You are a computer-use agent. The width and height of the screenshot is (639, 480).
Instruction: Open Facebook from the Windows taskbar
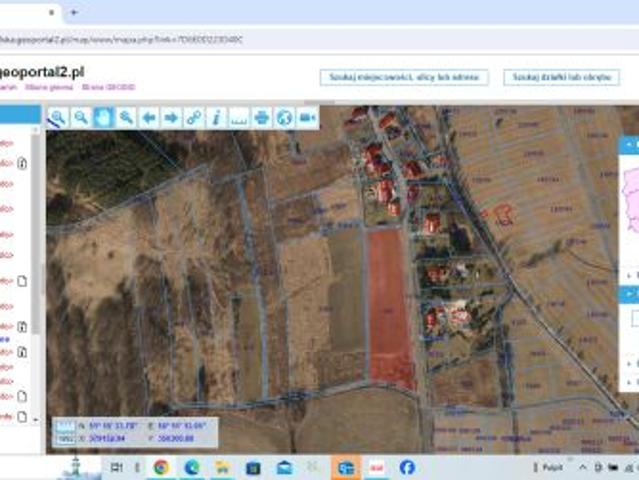pyautogui.click(x=407, y=467)
